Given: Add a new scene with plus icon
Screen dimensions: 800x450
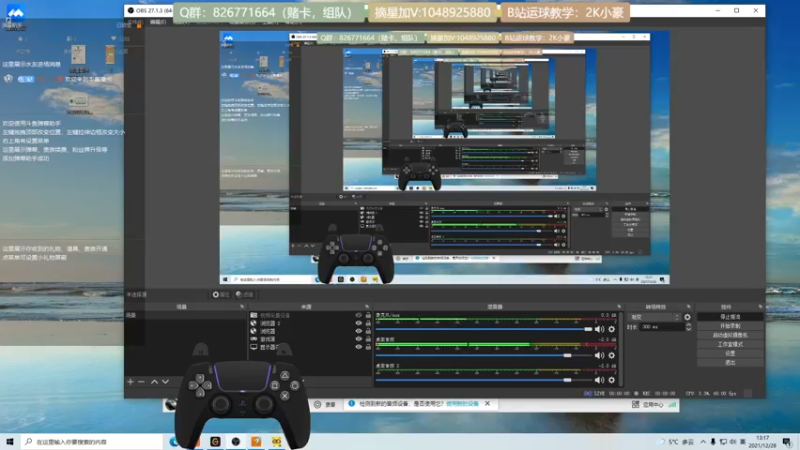Looking at the screenshot, I should click(x=130, y=382).
